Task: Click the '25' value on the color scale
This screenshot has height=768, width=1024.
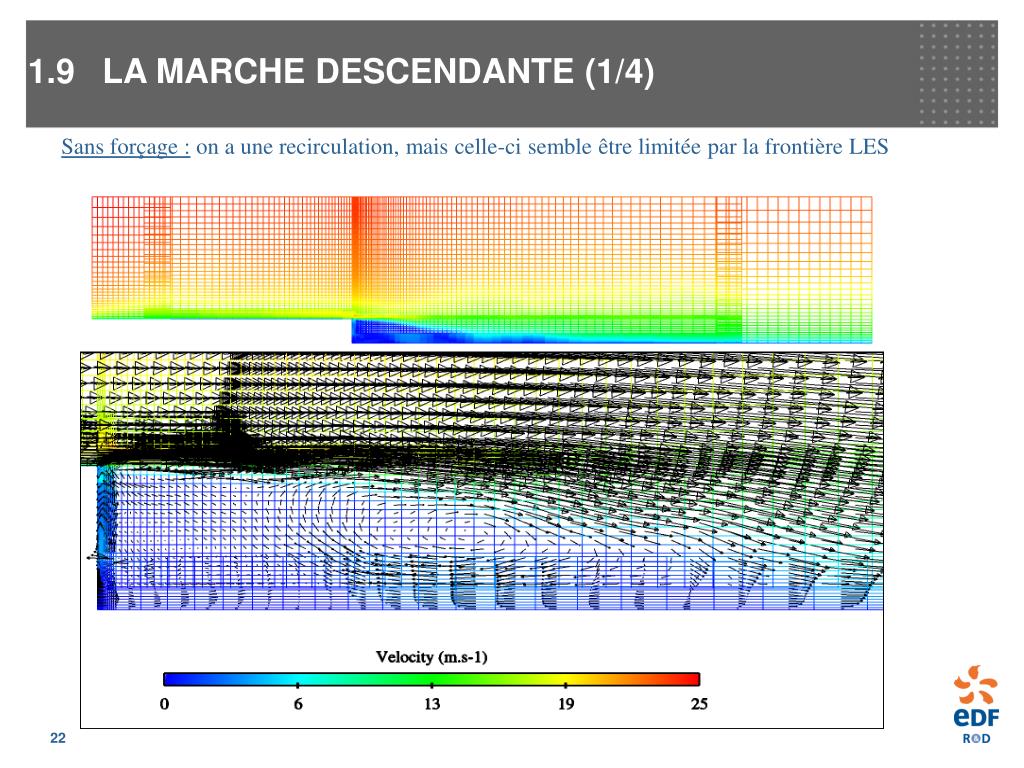Action: coord(699,704)
